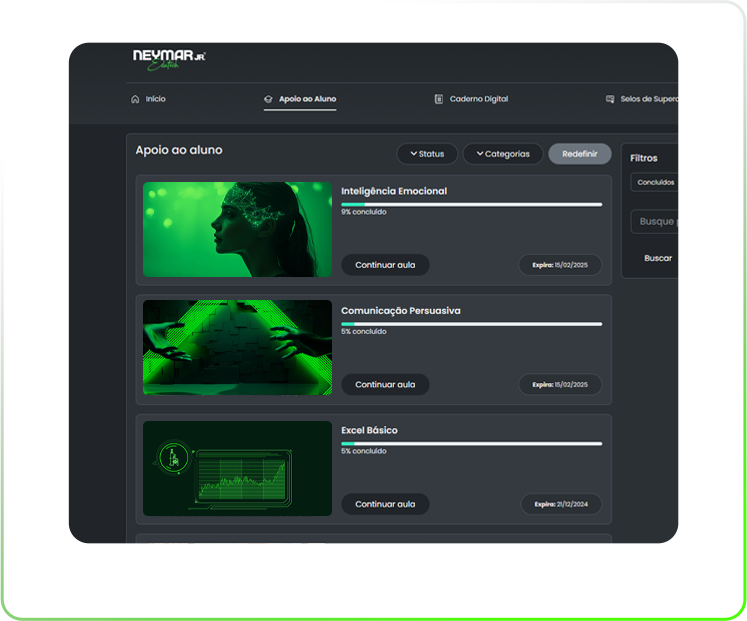Click the Expira 21/12/2024 badge
This screenshot has height=621, width=747.
[561, 504]
